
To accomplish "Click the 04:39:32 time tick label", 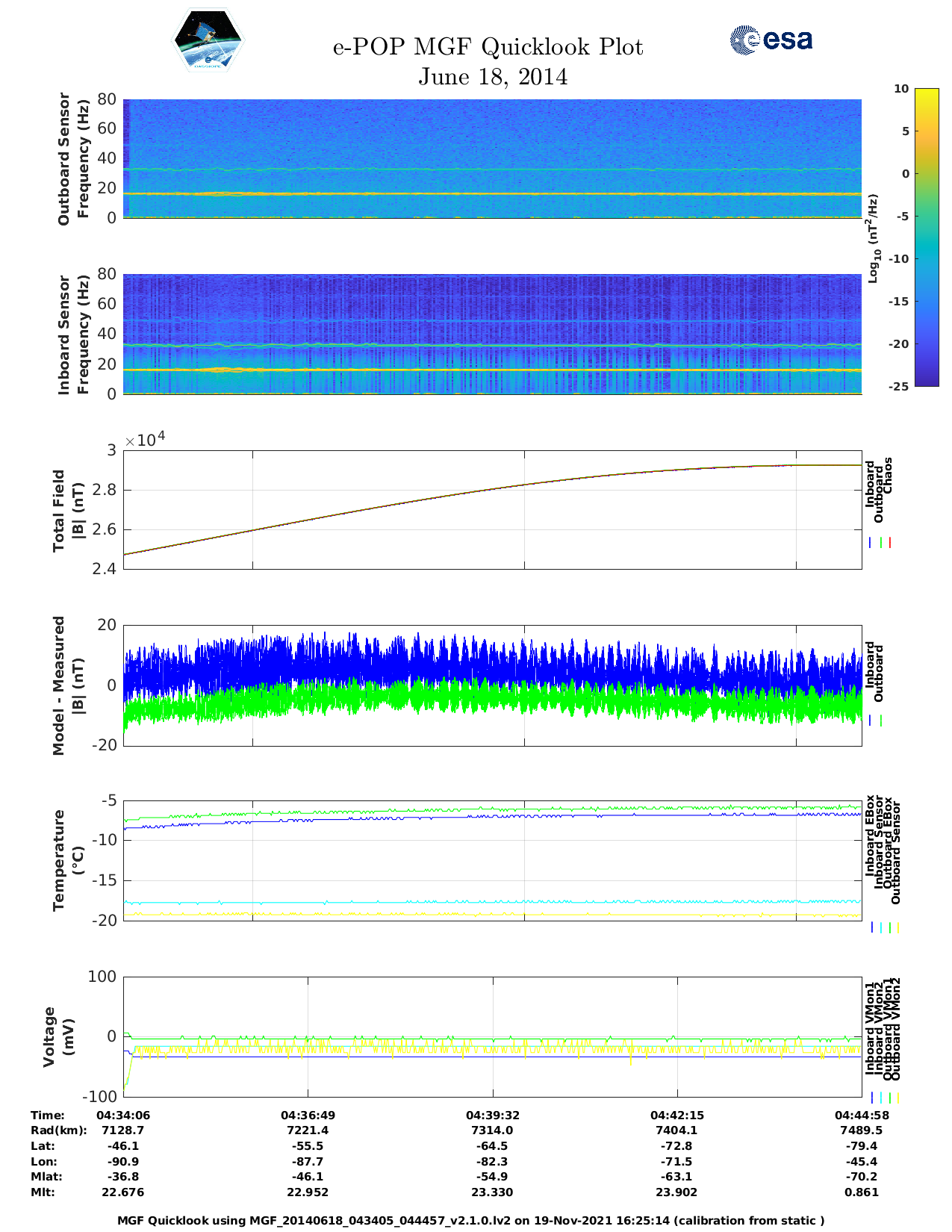I will (x=492, y=1115).
